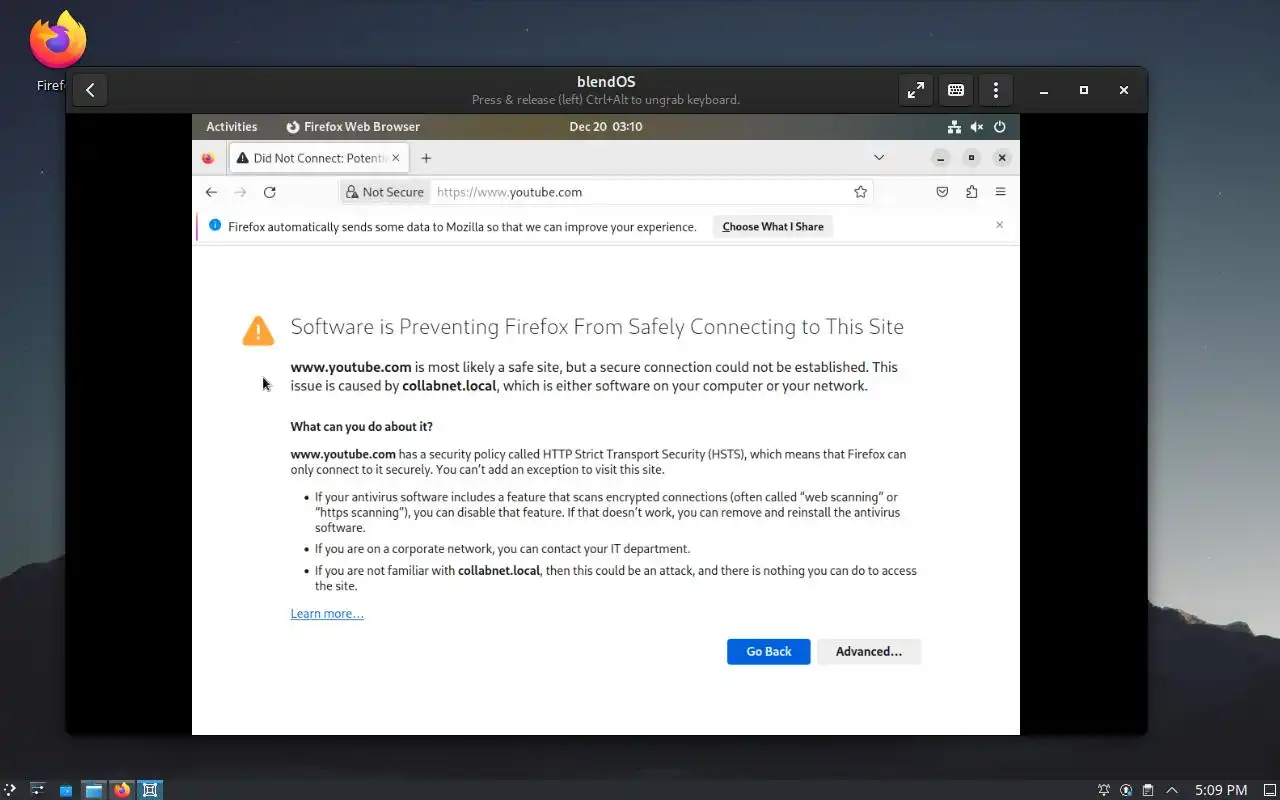Click the 5:09 PM clock

point(1221,790)
